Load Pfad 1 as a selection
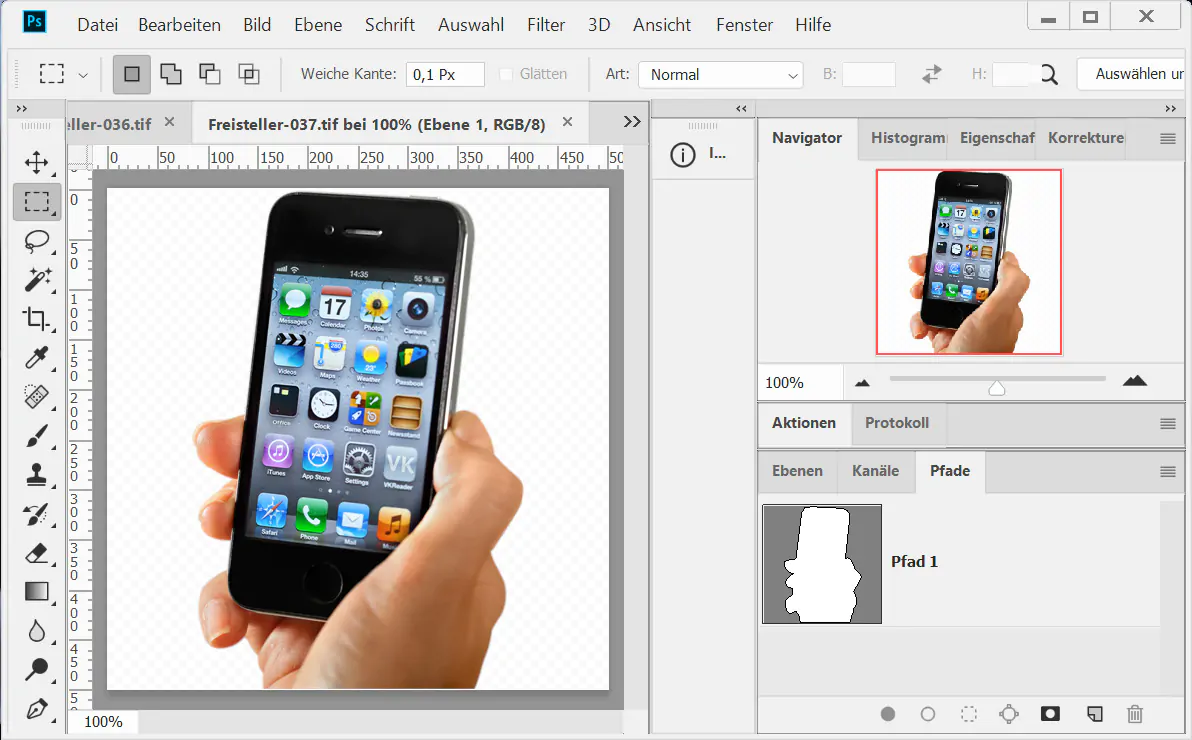 (968, 714)
